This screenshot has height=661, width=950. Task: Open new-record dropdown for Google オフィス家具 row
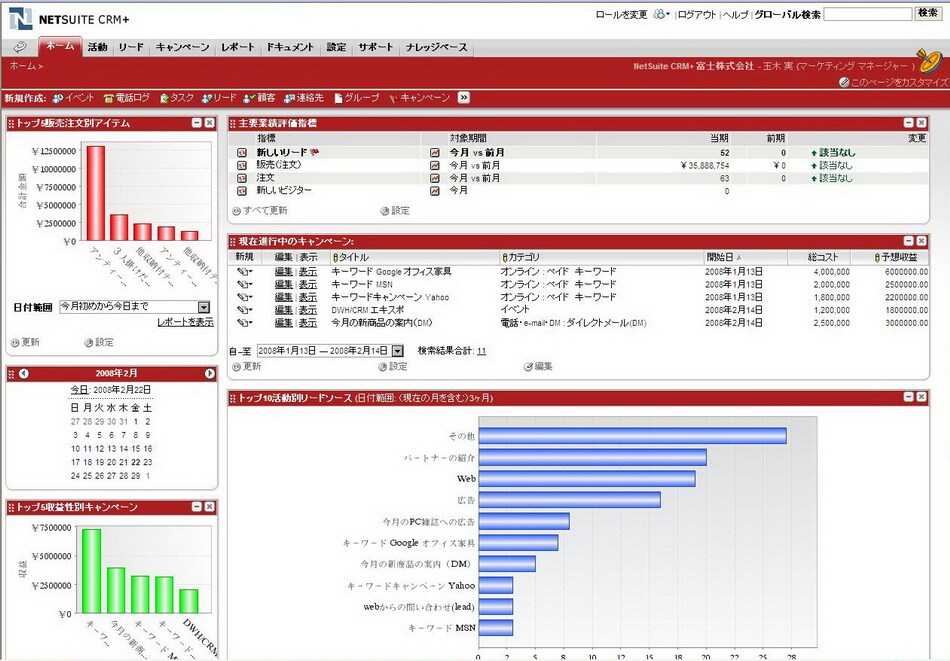244,272
